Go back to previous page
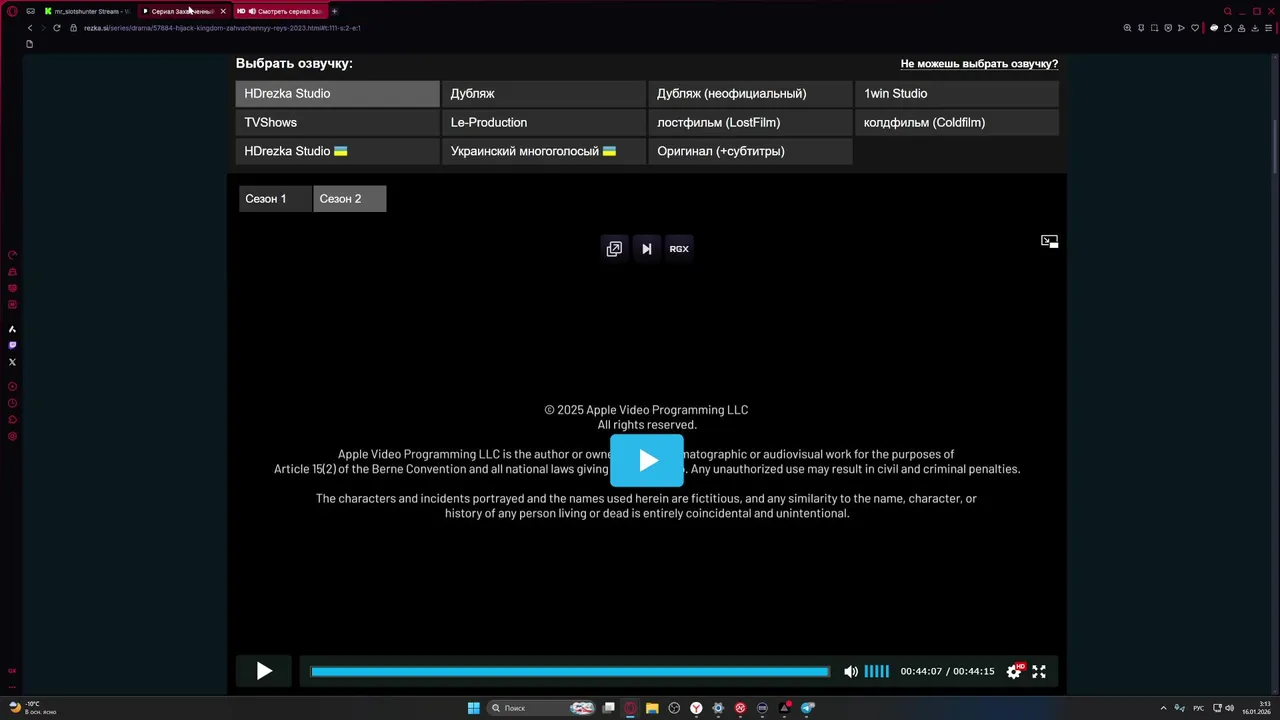 pos(30,28)
